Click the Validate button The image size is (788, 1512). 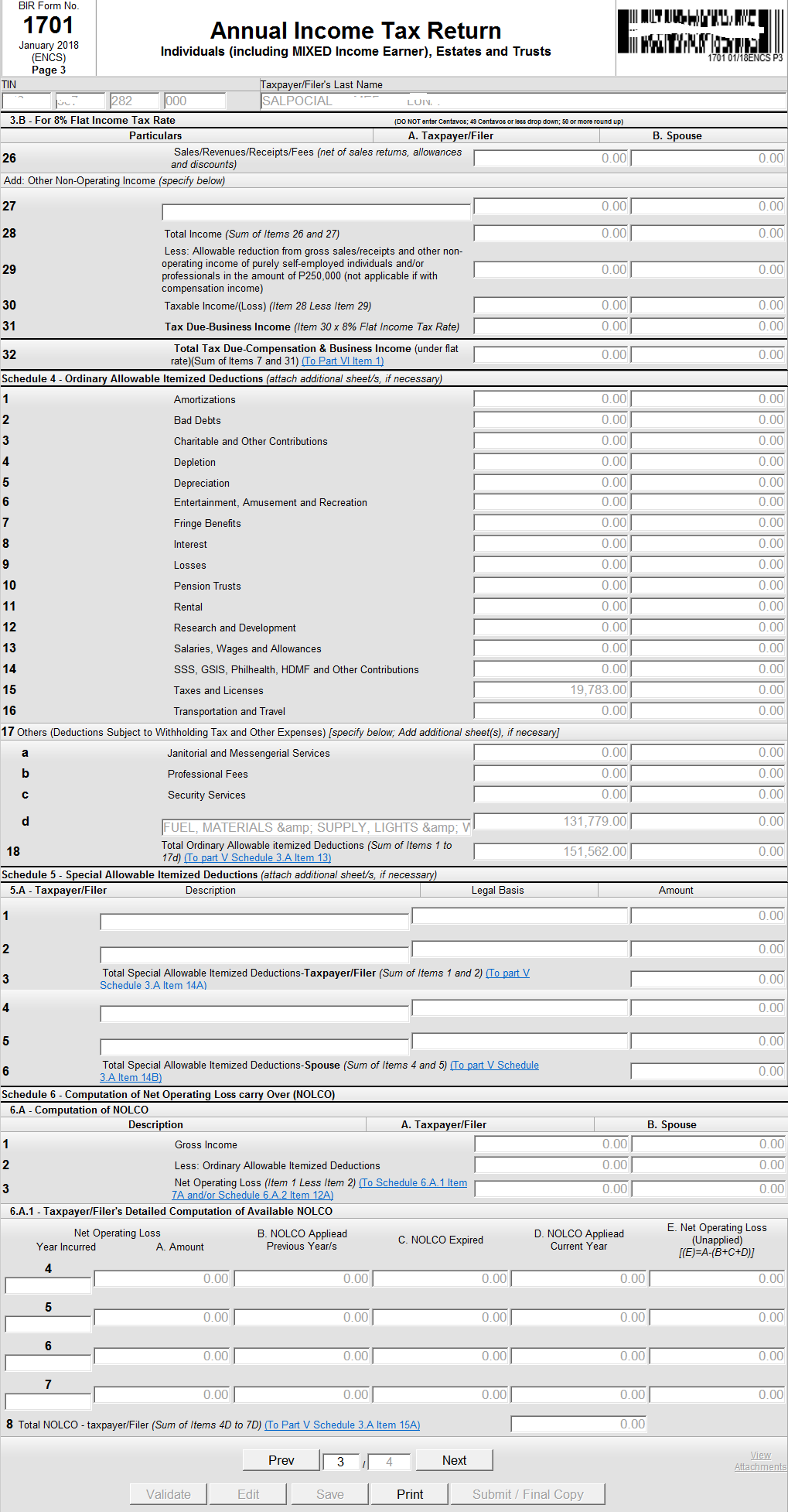point(169,1494)
